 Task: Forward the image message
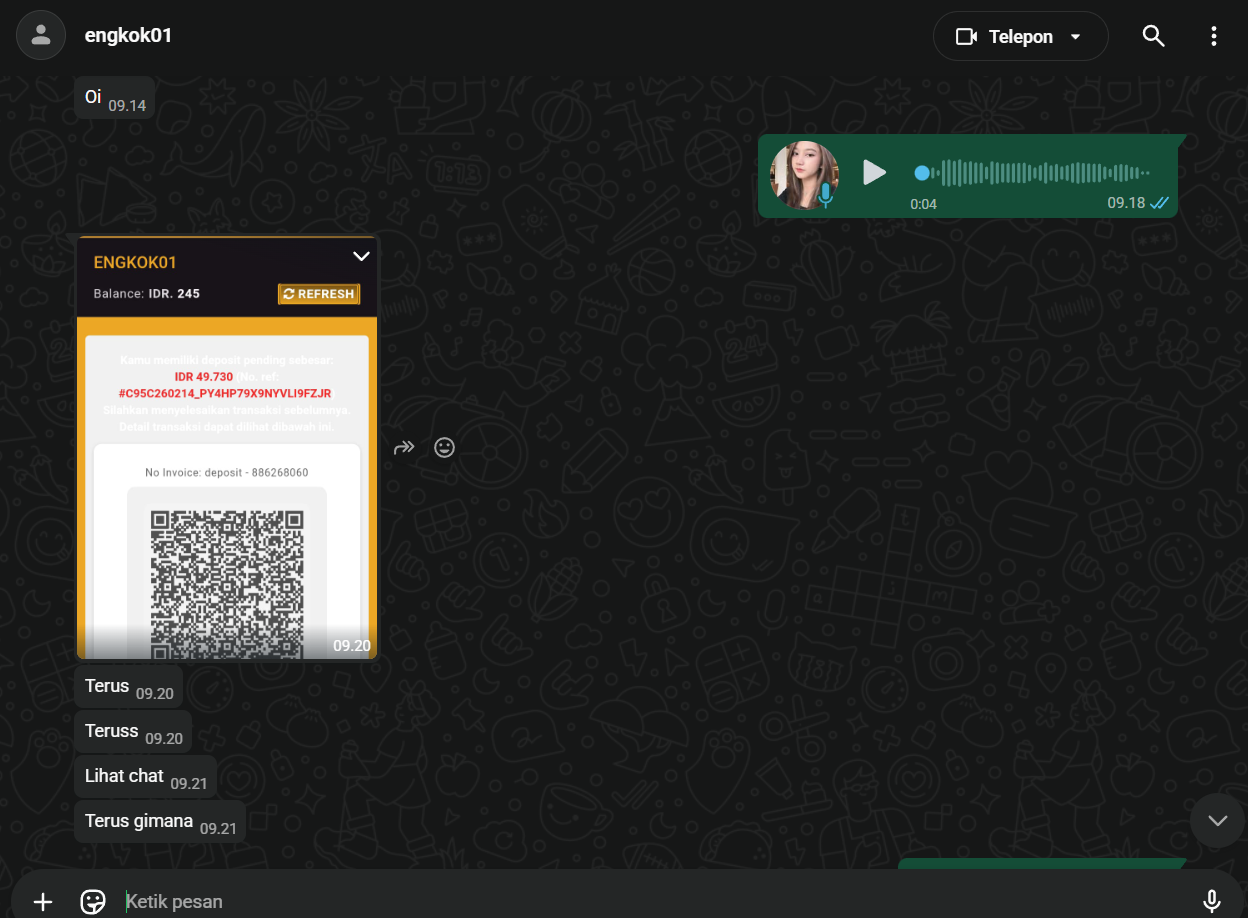(x=404, y=448)
